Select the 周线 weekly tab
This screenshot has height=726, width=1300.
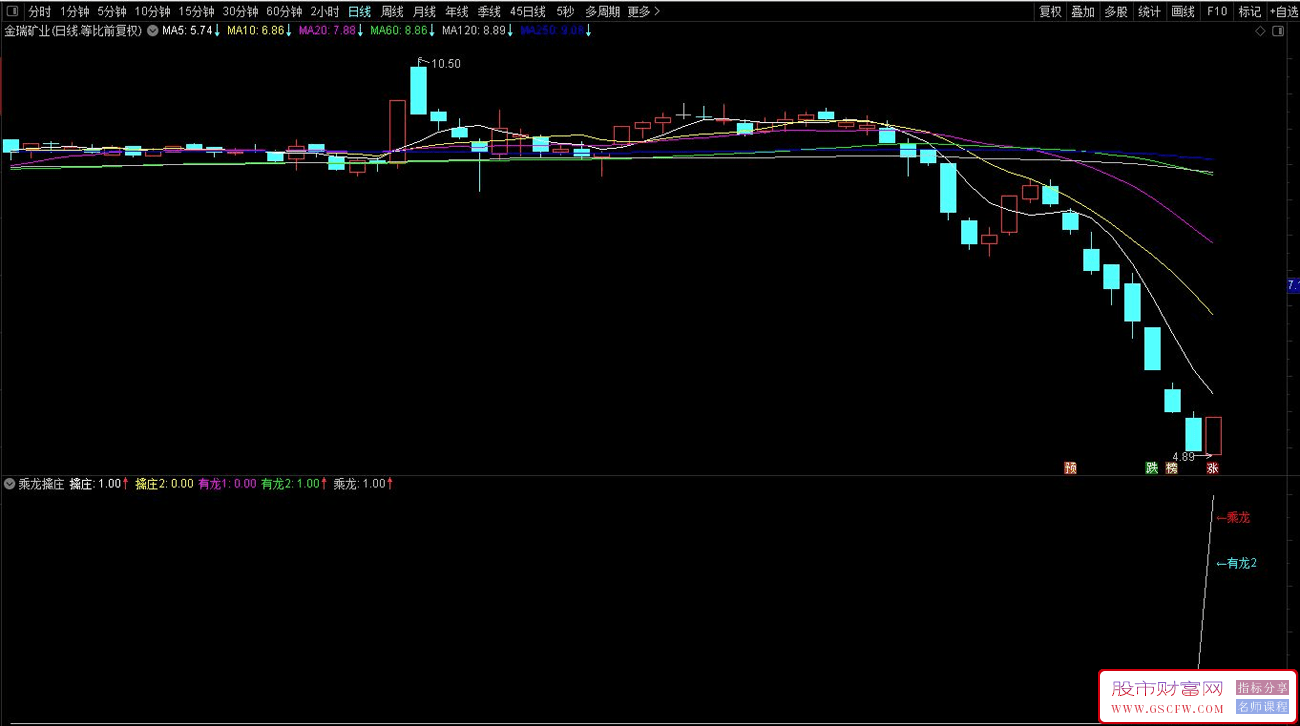coord(392,12)
